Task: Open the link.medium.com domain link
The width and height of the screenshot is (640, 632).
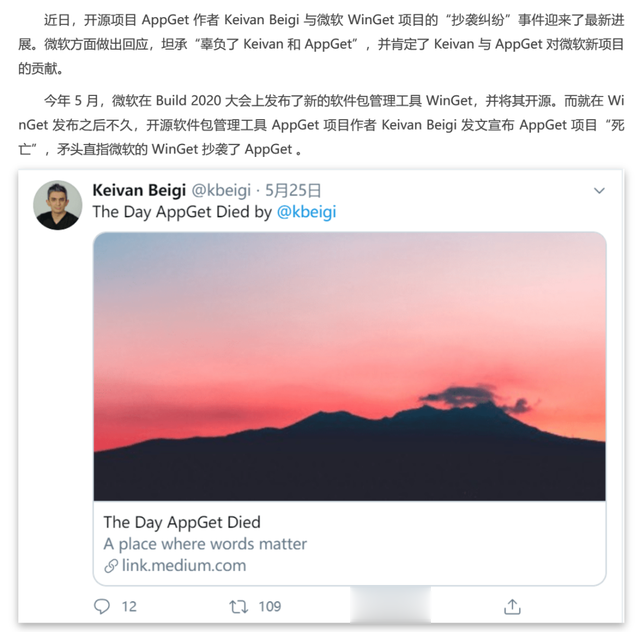Action: point(184,565)
